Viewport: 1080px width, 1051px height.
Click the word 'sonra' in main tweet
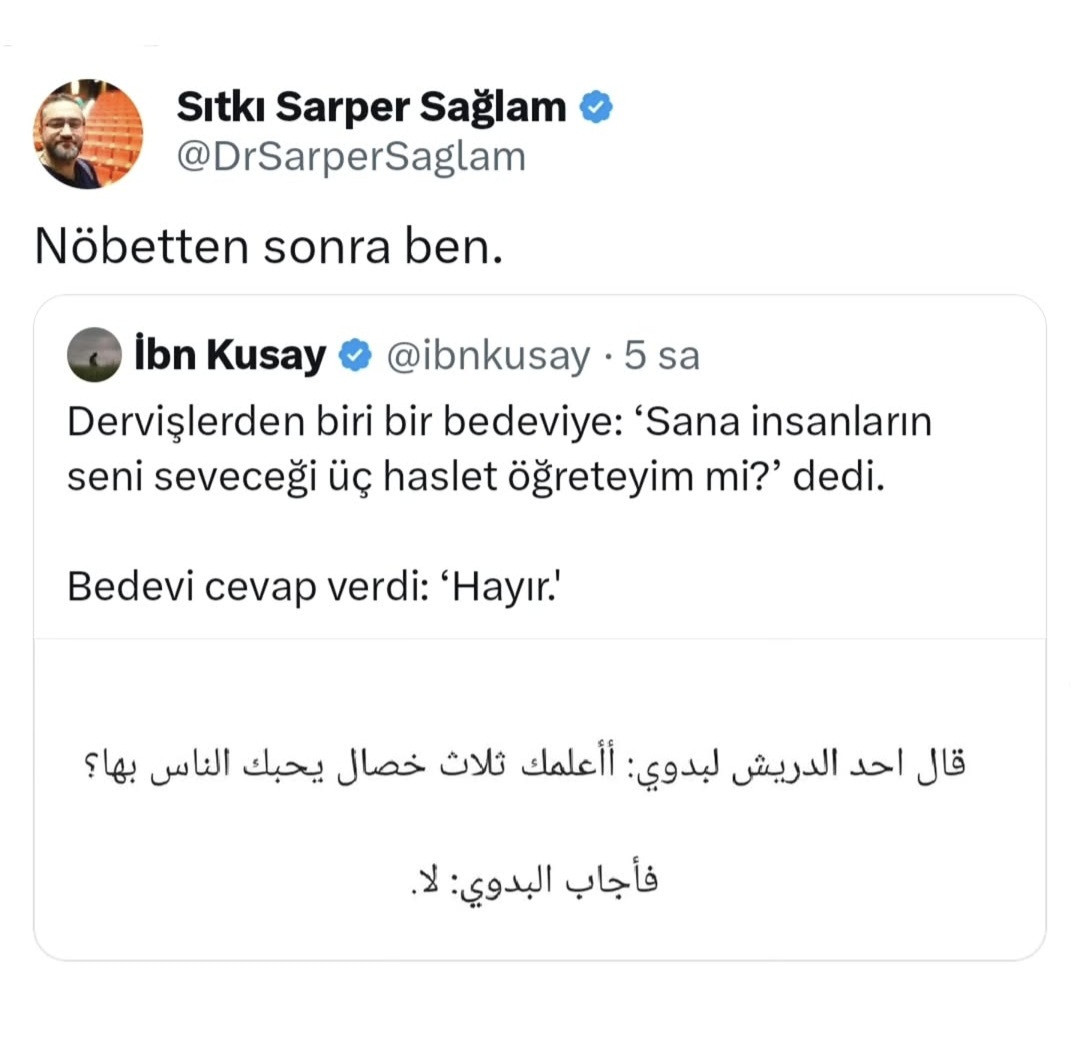tap(324, 247)
